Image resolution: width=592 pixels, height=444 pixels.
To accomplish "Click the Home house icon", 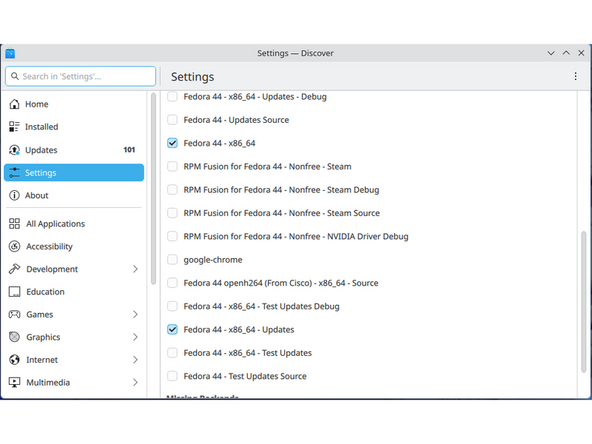I will pos(14,104).
